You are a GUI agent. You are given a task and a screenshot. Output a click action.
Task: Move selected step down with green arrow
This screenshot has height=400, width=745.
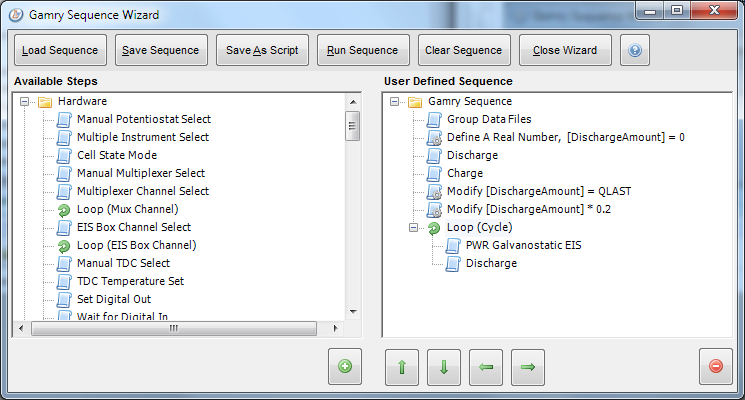pyautogui.click(x=444, y=367)
